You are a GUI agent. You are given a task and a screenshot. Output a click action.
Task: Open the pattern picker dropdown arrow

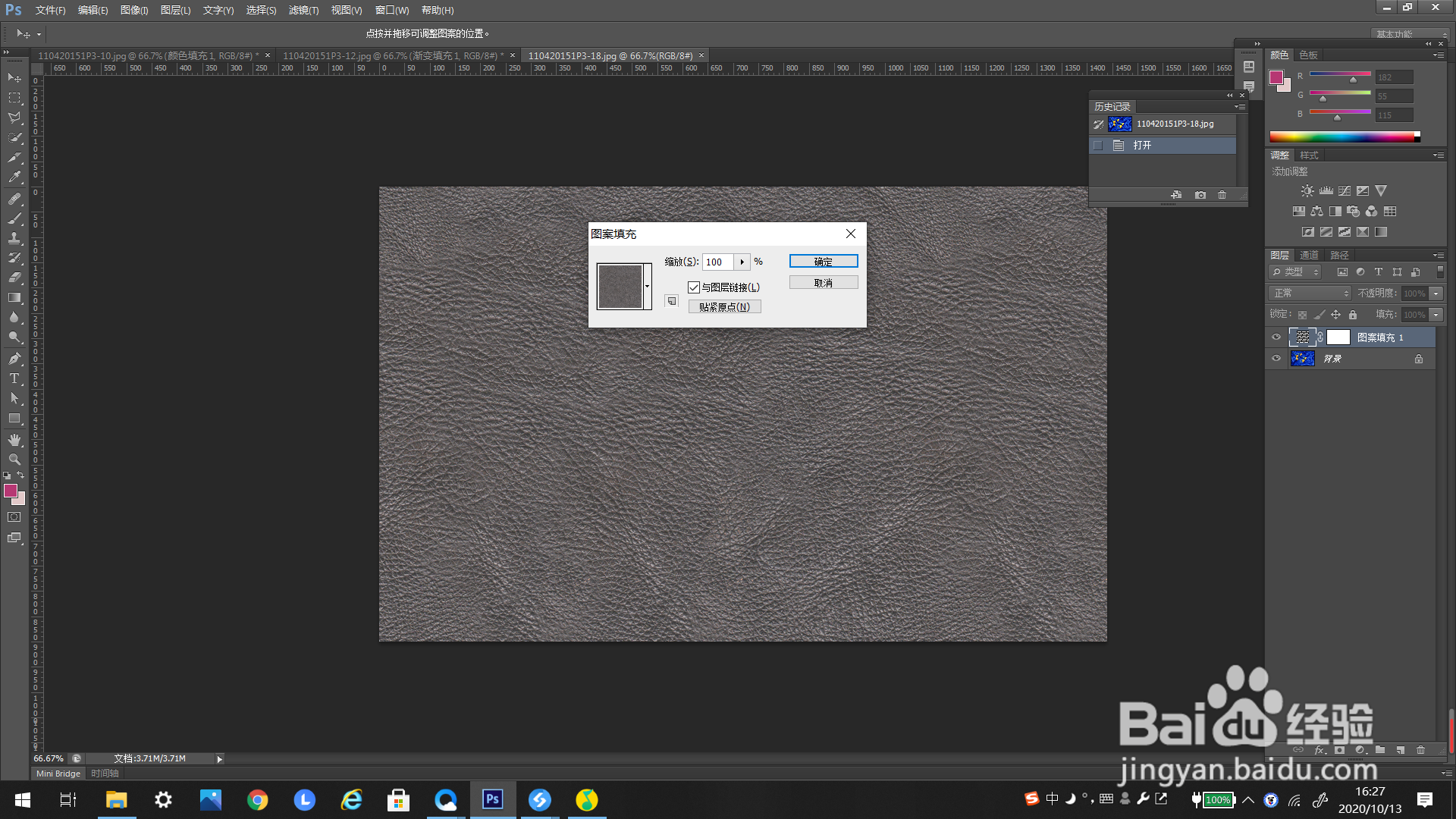click(x=647, y=287)
